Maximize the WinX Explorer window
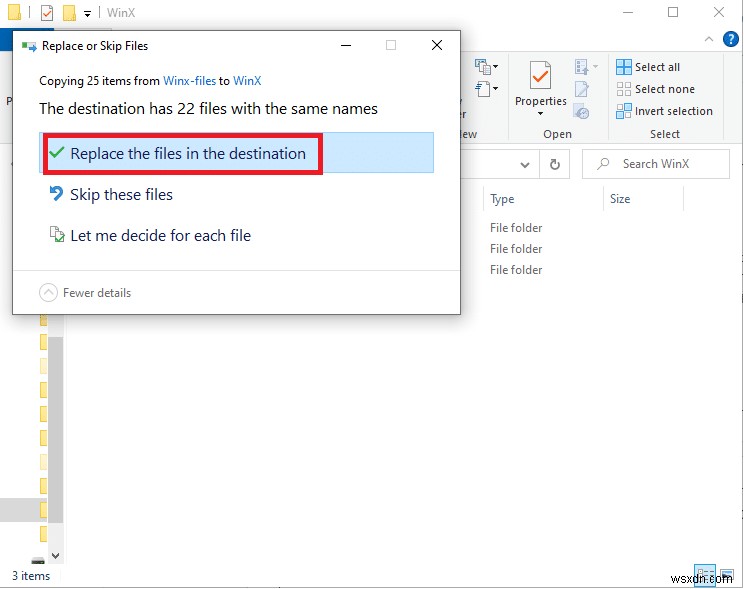744x589 pixels. [x=673, y=12]
